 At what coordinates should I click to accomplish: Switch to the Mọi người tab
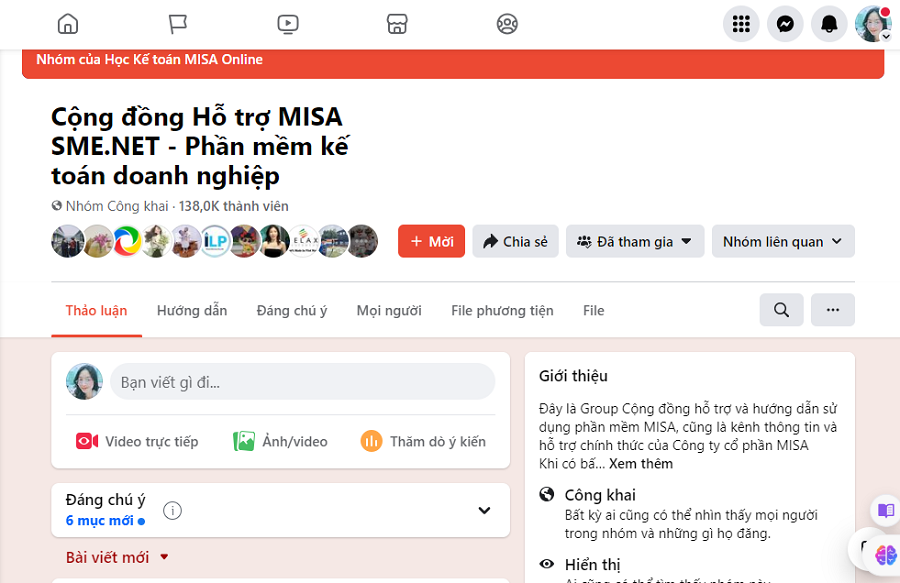coord(389,310)
